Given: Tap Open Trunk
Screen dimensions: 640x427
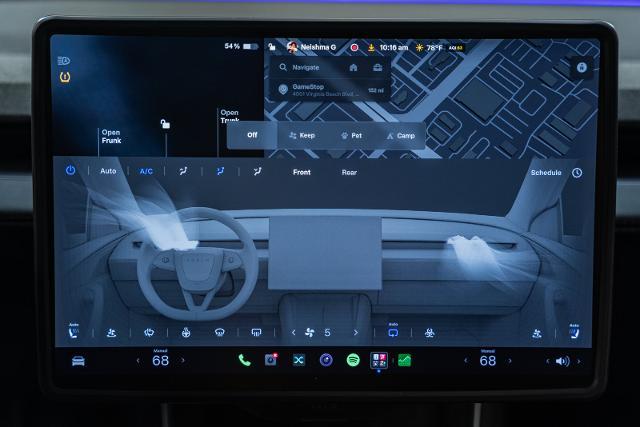Looking at the screenshot, I should click(230, 116).
